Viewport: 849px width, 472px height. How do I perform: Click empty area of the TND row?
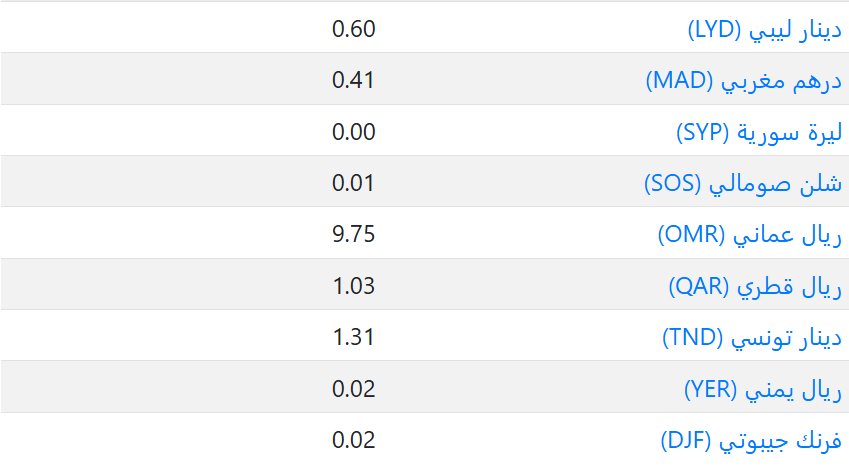(x=150, y=337)
